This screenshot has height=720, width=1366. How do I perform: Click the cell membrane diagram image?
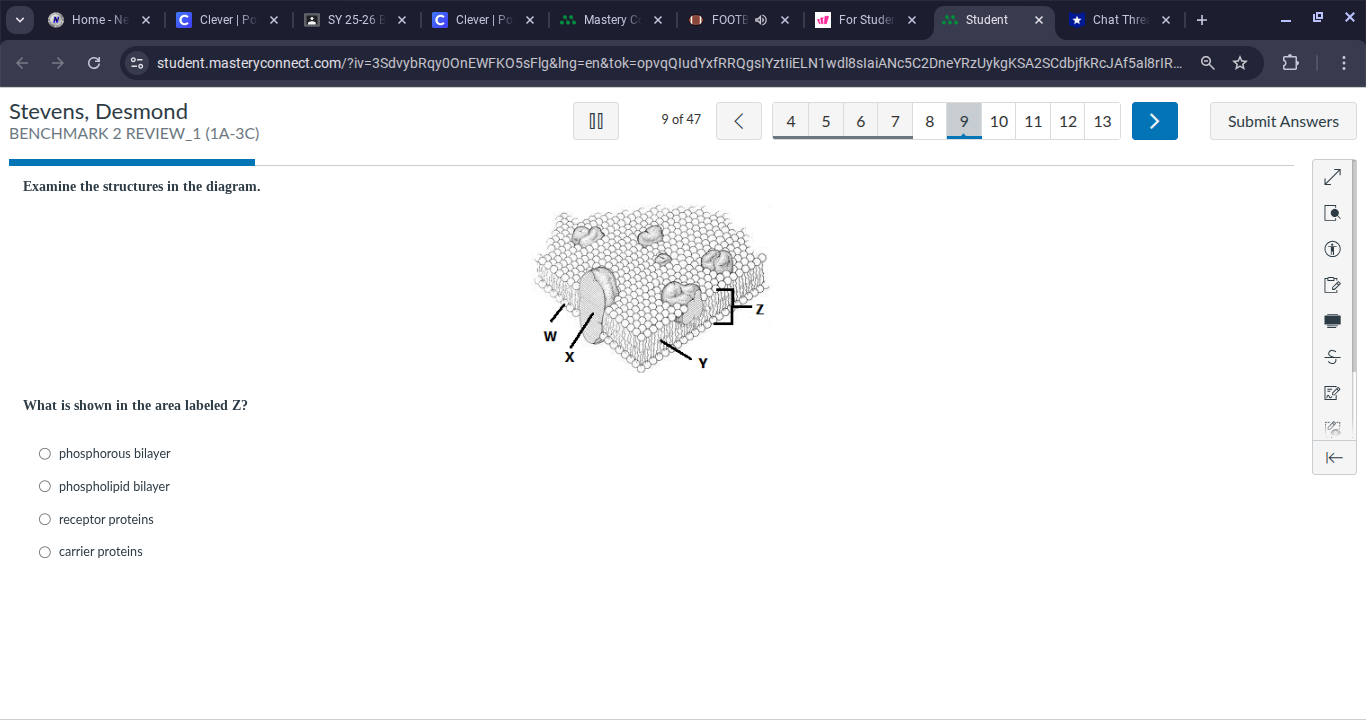652,288
